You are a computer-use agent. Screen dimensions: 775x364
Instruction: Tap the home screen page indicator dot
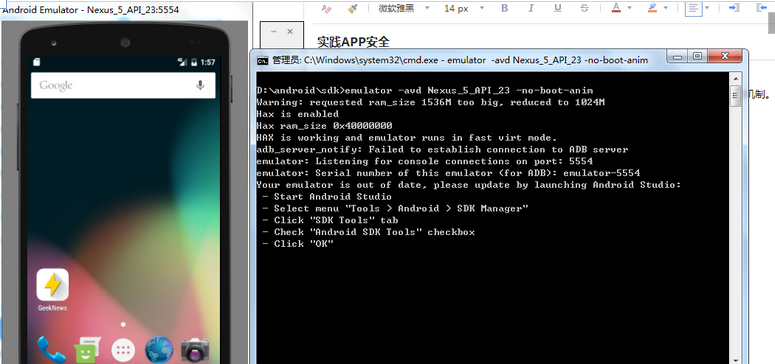(123, 324)
